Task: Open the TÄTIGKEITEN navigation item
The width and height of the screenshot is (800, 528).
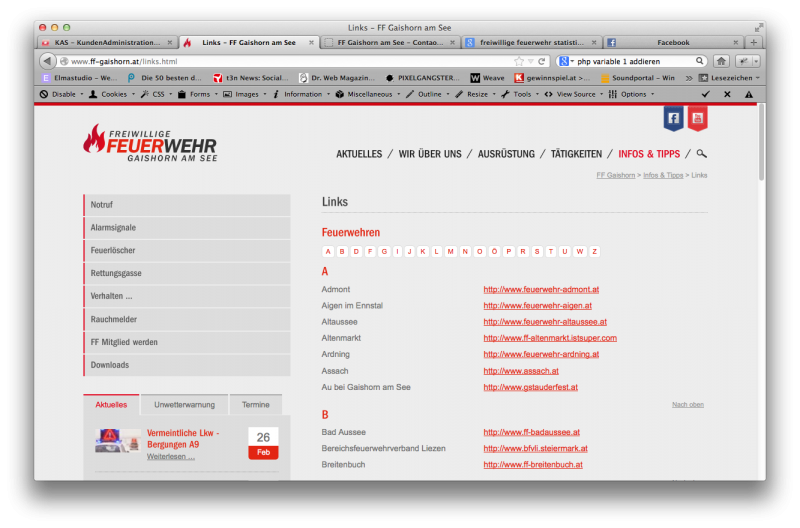Action: click(576, 154)
